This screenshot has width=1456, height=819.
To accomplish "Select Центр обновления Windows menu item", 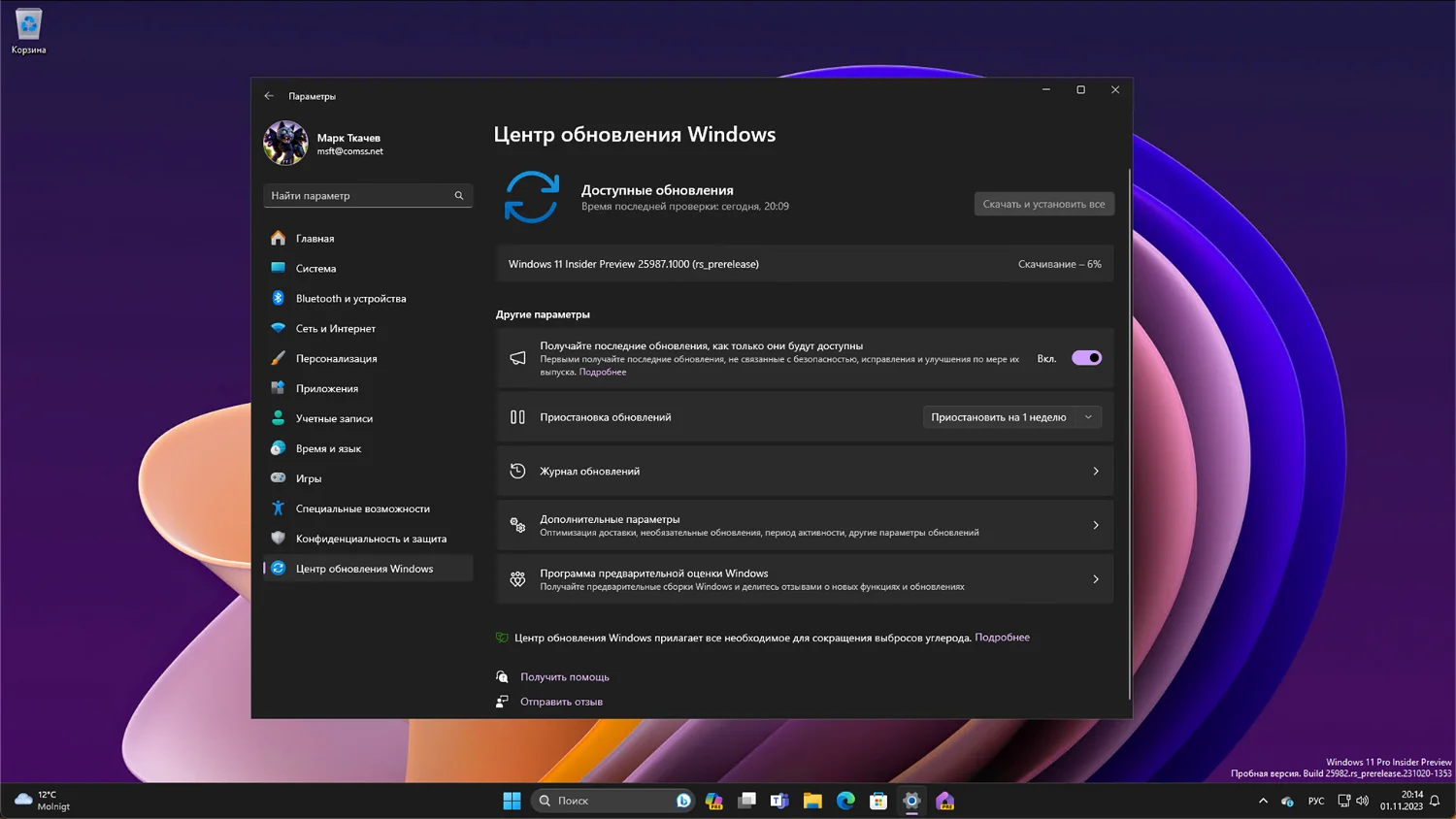I will click(x=368, y=569).
